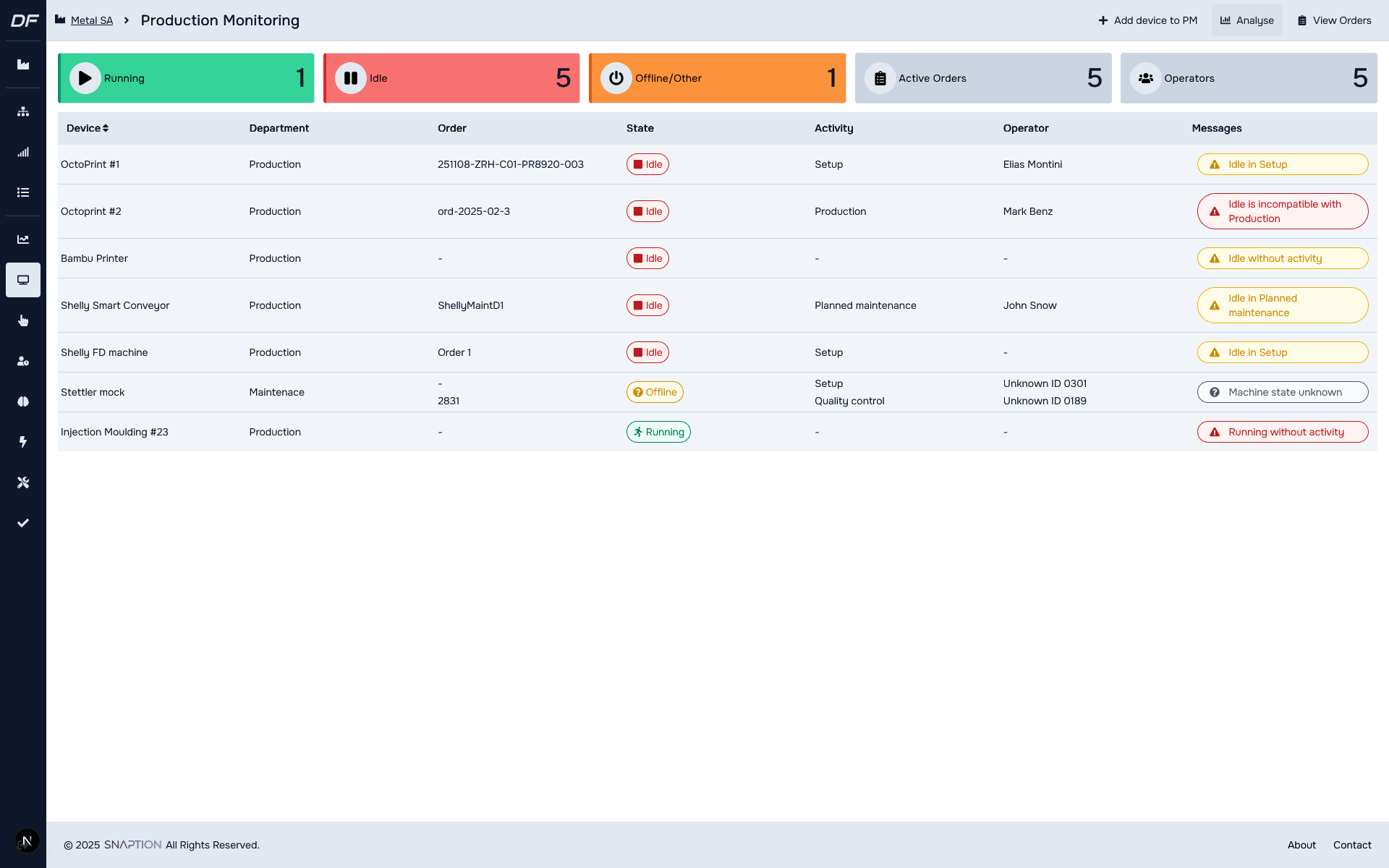
Task: Open the Running status card showing 1
Action: pos(185,78)
